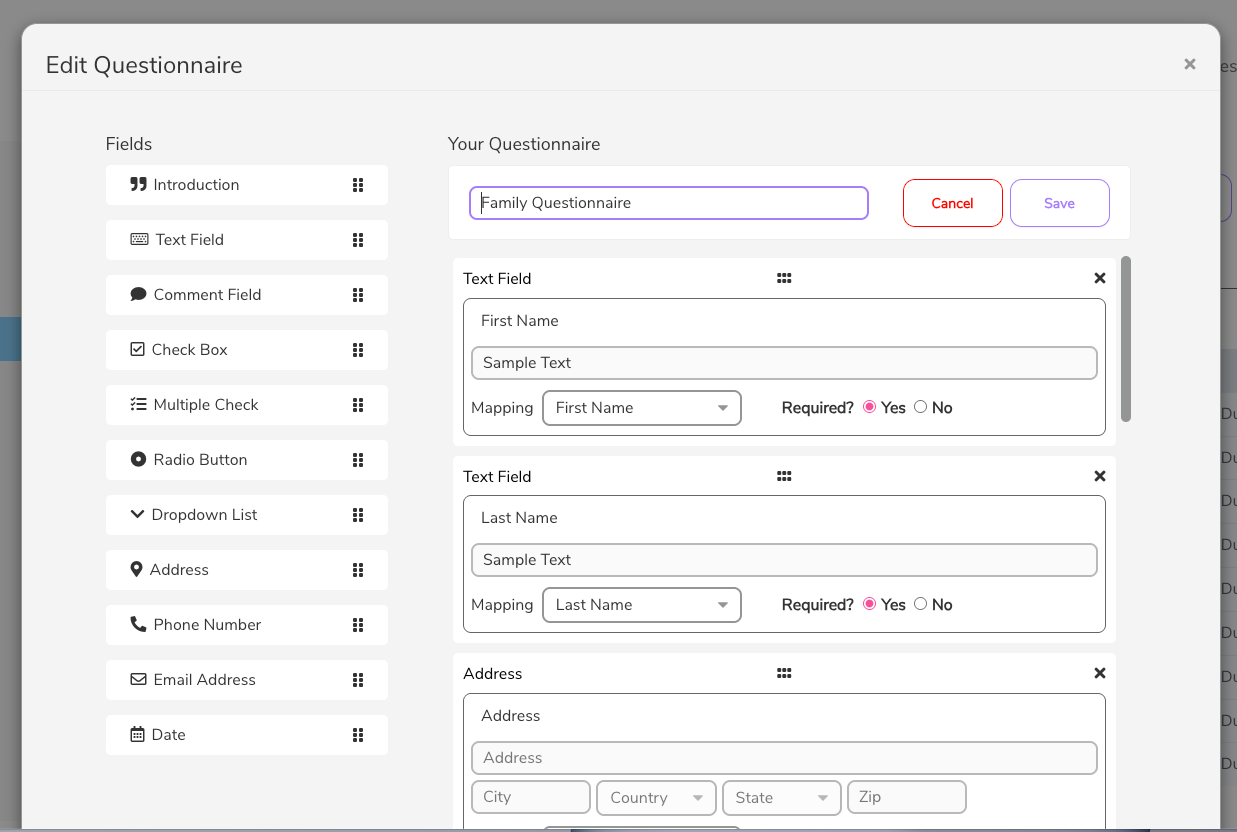The height and width of the screenshot is (832, 1237).
Task: Close the Edit Questionnaire dialog
Action: [1190, 64]
